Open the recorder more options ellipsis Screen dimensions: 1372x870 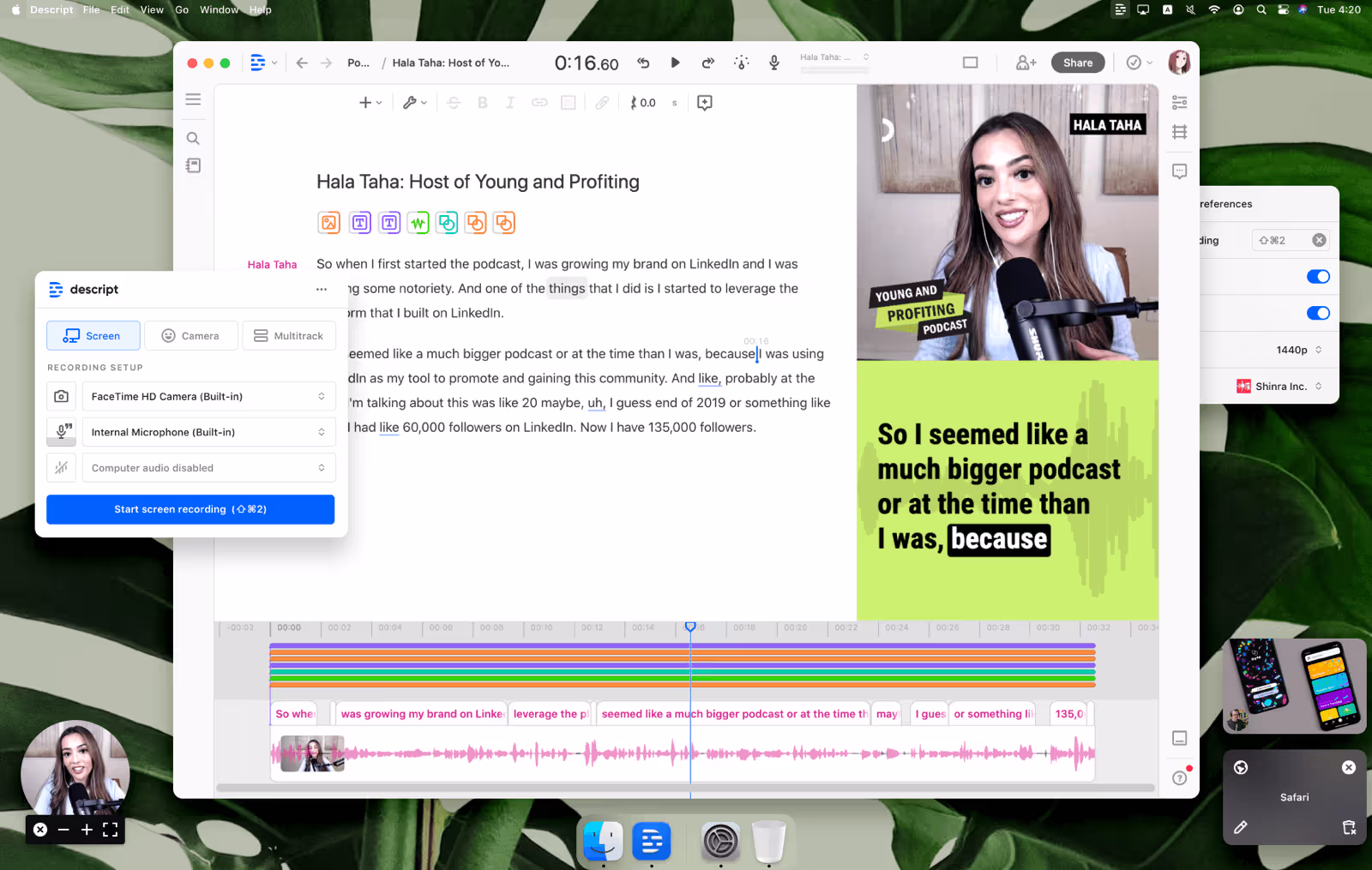322,290
